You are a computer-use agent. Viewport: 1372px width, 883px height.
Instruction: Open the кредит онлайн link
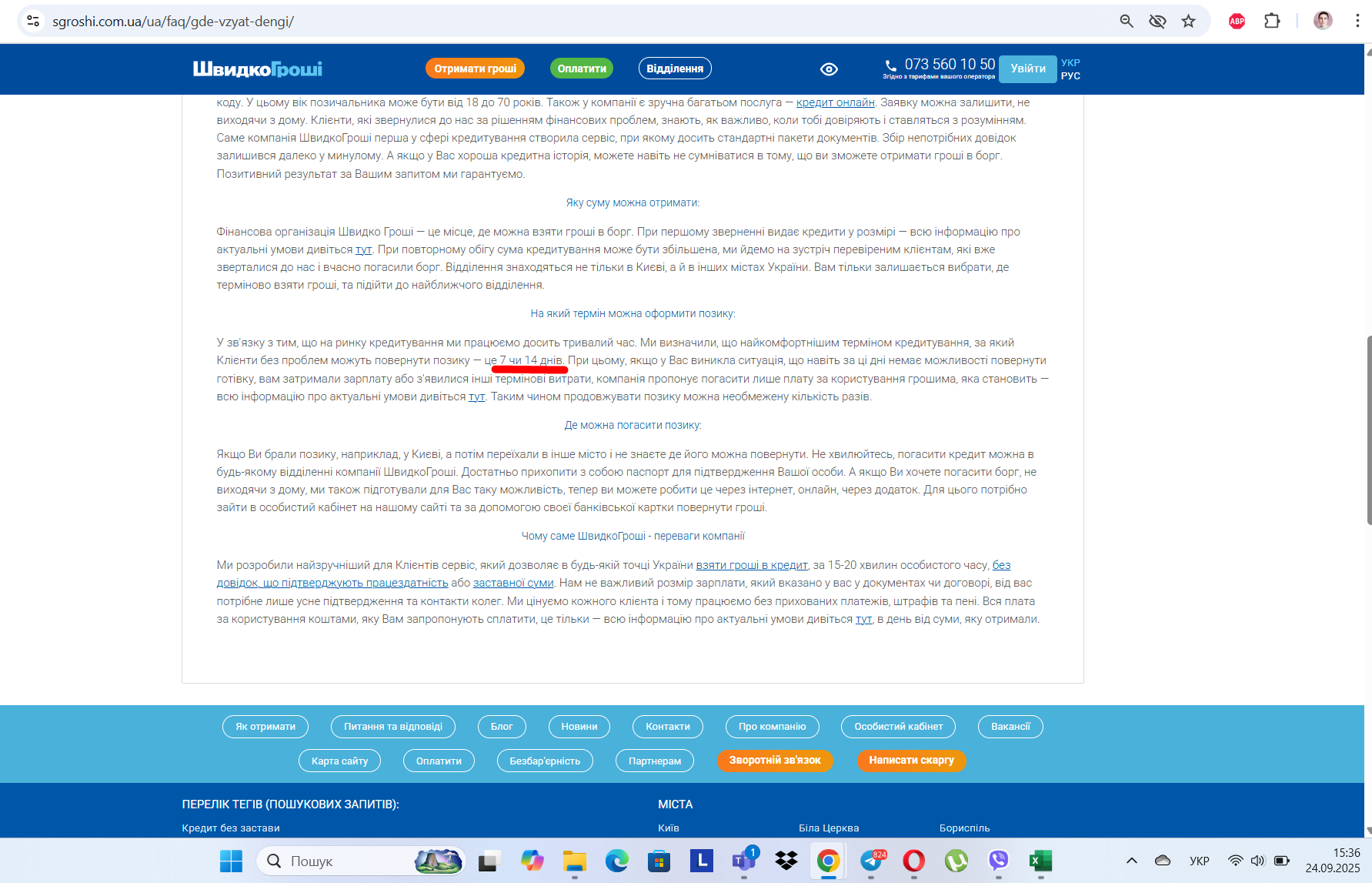coord(836,102)
